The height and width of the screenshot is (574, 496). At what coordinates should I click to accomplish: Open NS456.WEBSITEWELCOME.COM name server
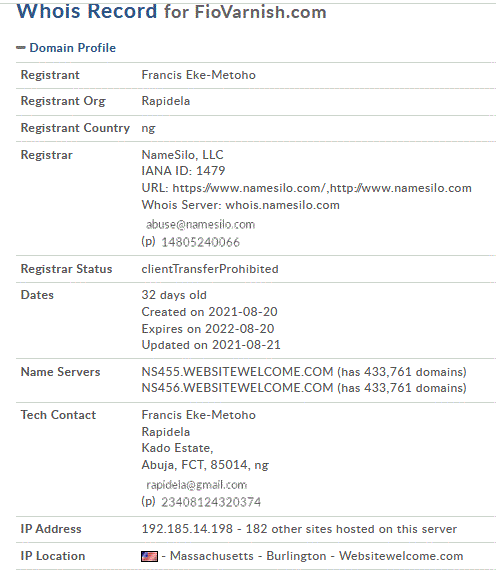tap(237, 388)
